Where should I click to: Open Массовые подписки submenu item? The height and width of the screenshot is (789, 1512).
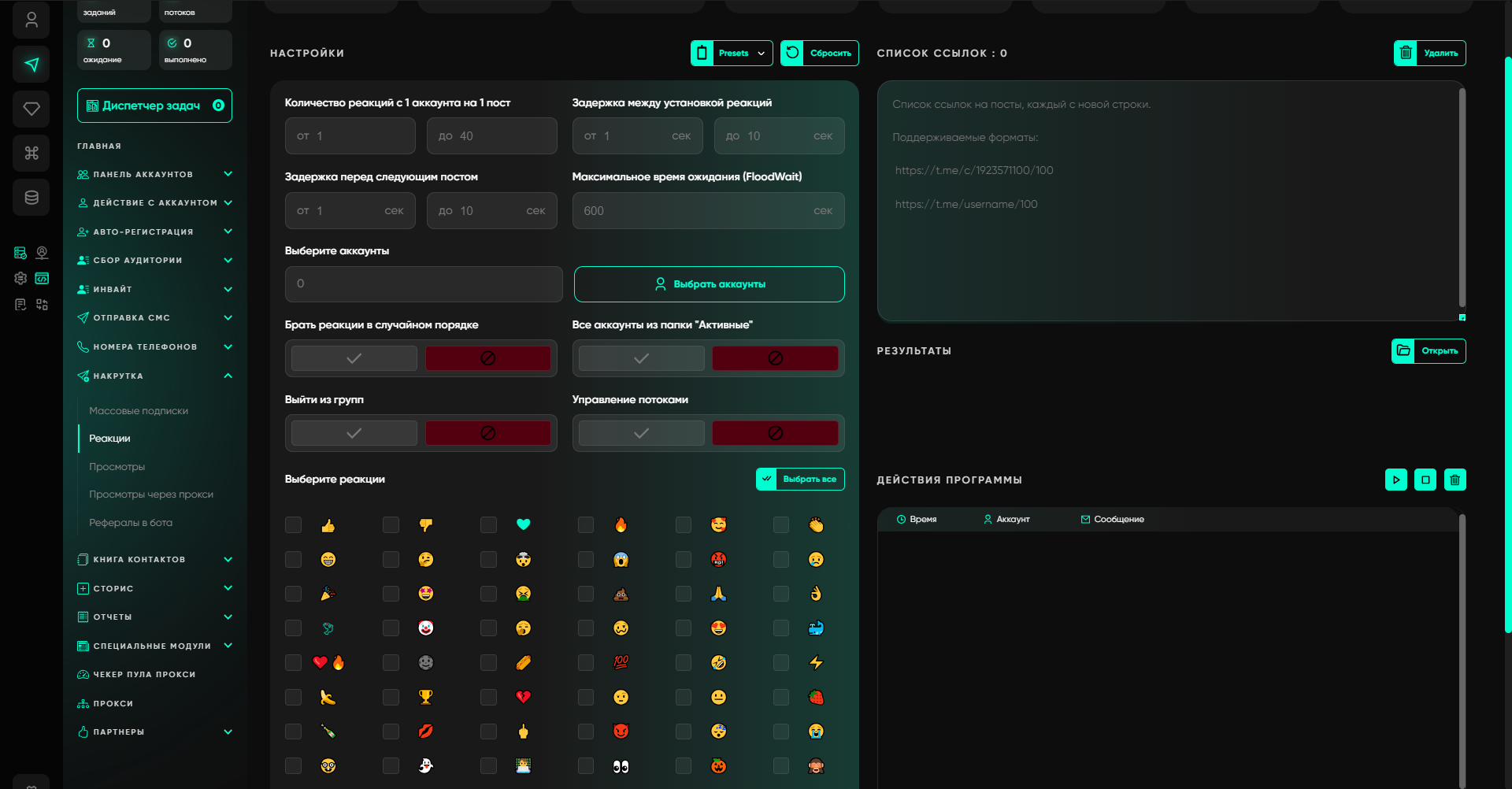[139, 411]
